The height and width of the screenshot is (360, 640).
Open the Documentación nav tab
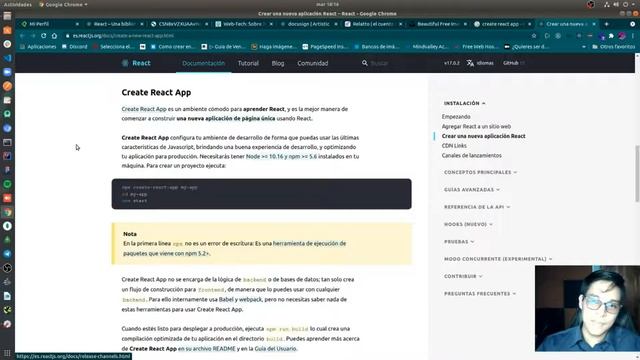click(203, 63)
